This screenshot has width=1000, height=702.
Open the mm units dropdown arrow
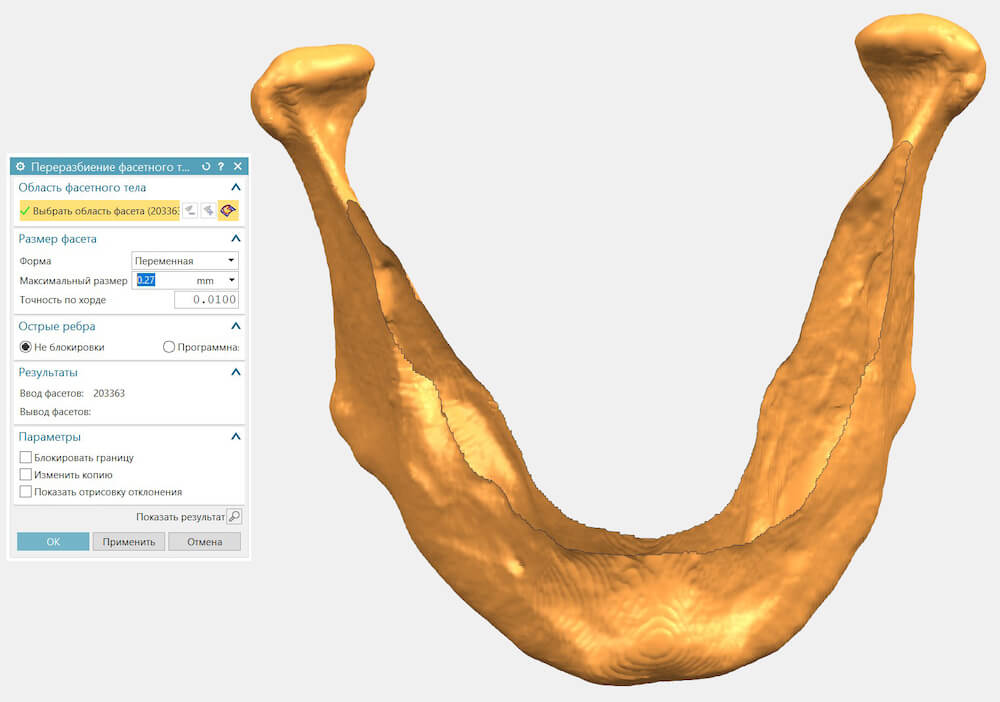232,280
